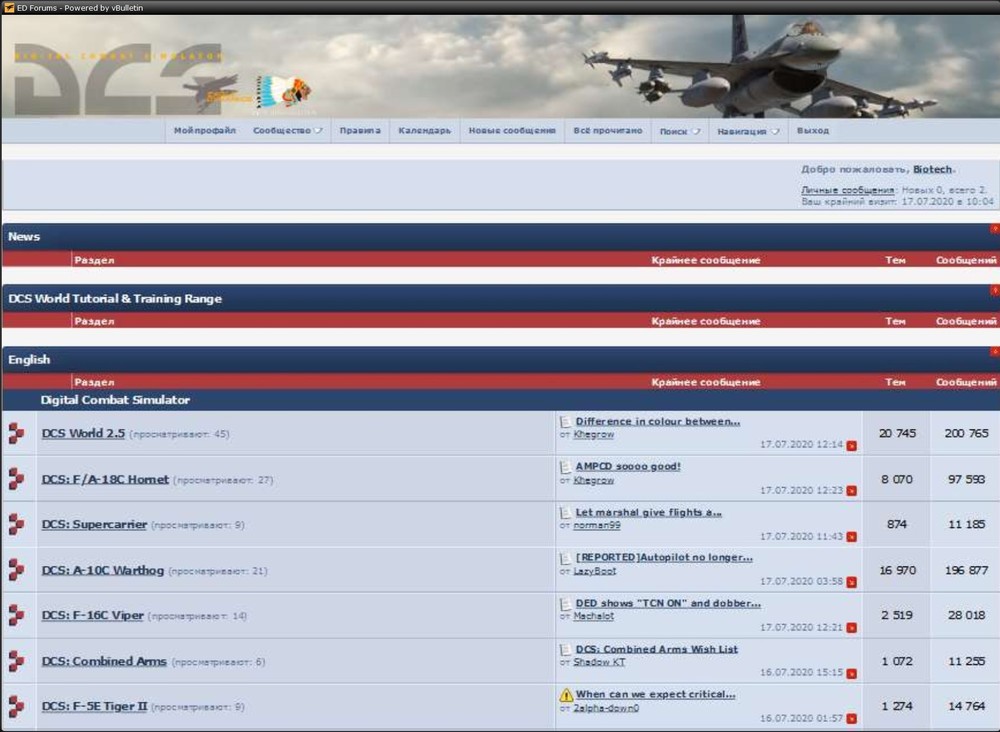1000x732 pixels.
Task: Open the Личные сообщения link
Action: [848, 190]
